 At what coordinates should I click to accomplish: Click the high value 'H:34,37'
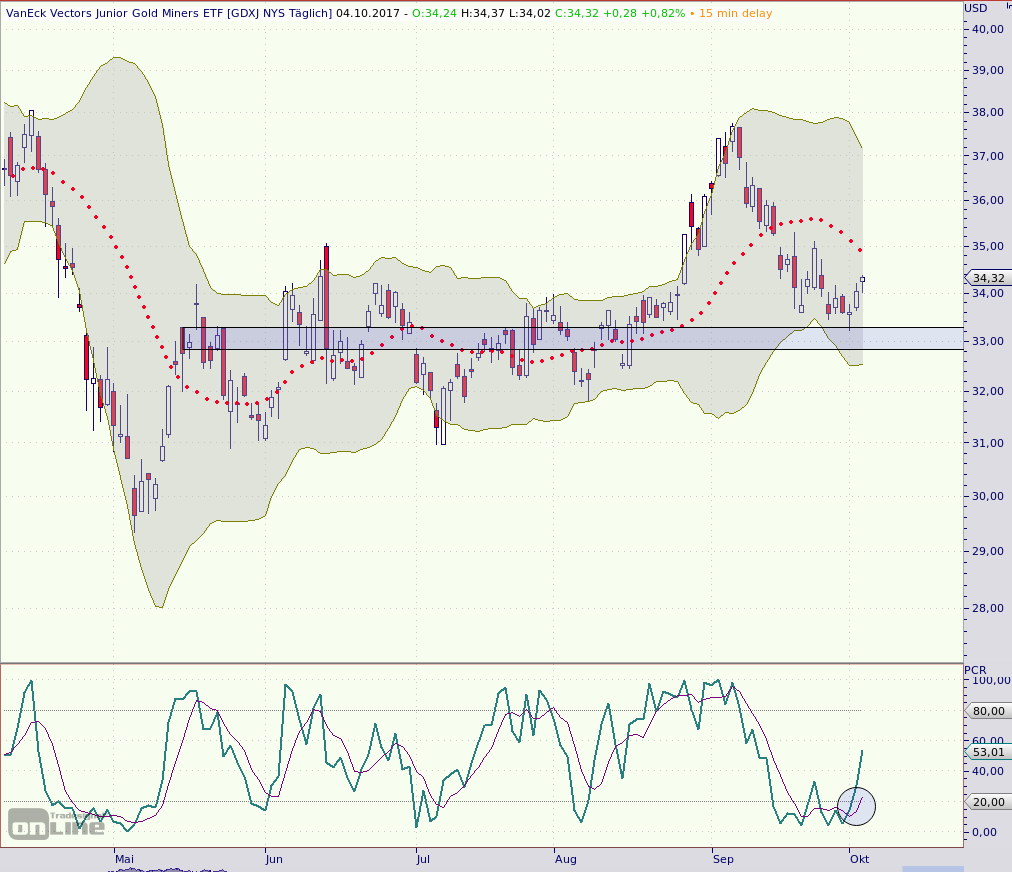pyautogui.click(x=483, y=13)
